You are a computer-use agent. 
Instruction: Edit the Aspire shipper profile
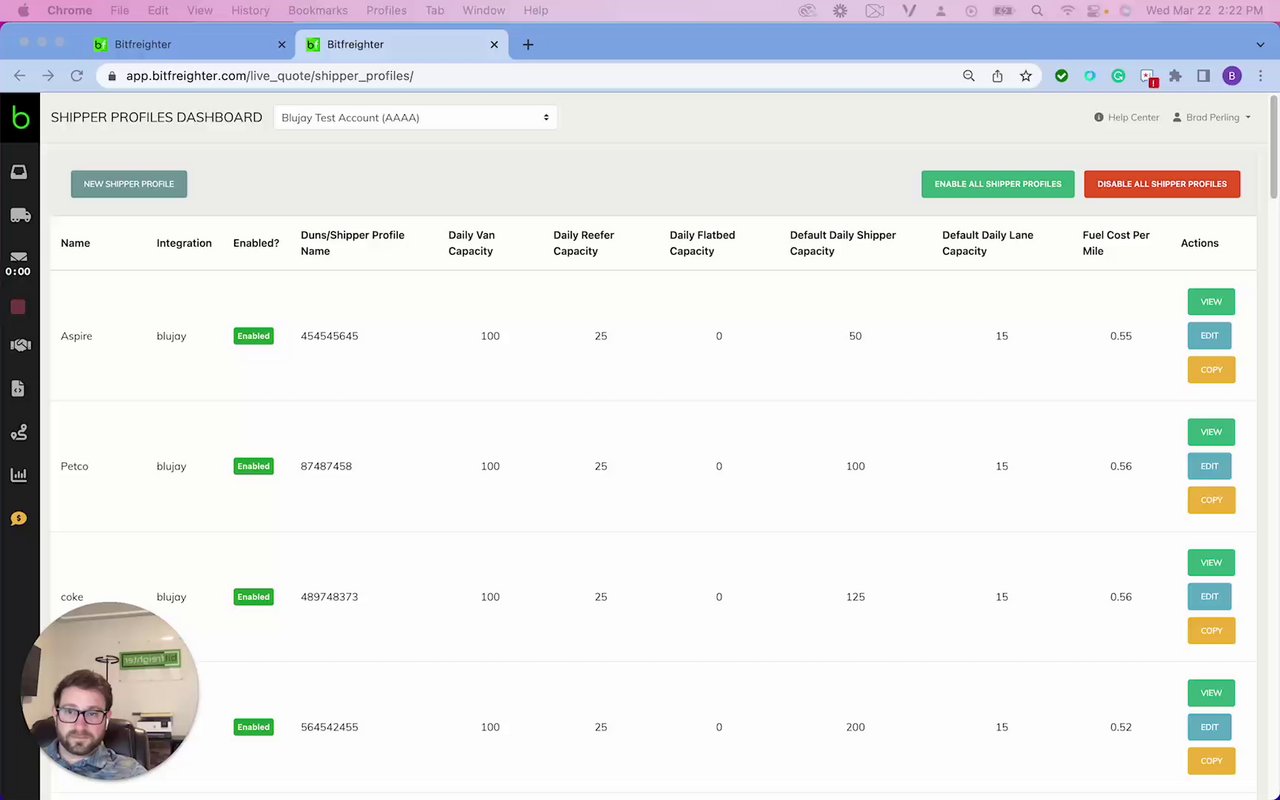point(1209,336)
